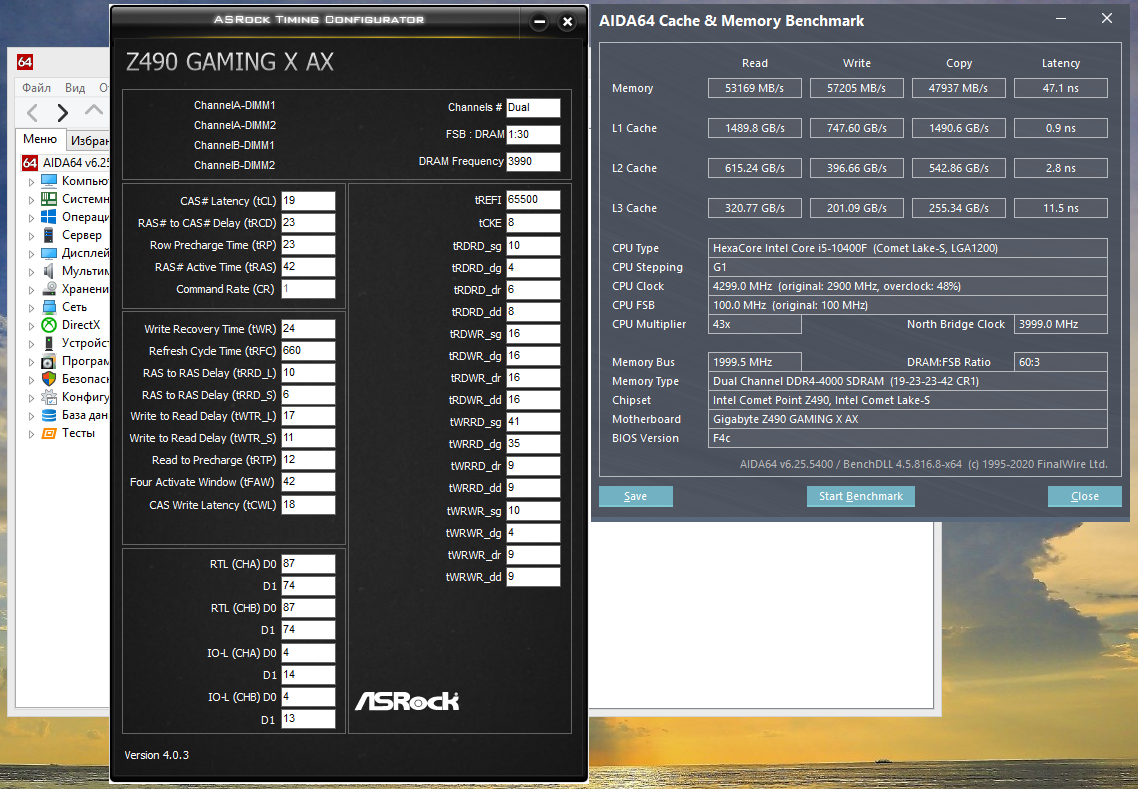The width and height of the screenshot is (1138, 789).
Task: Click the Дисплей monitor icon in tree
Action: click(49, 253)
